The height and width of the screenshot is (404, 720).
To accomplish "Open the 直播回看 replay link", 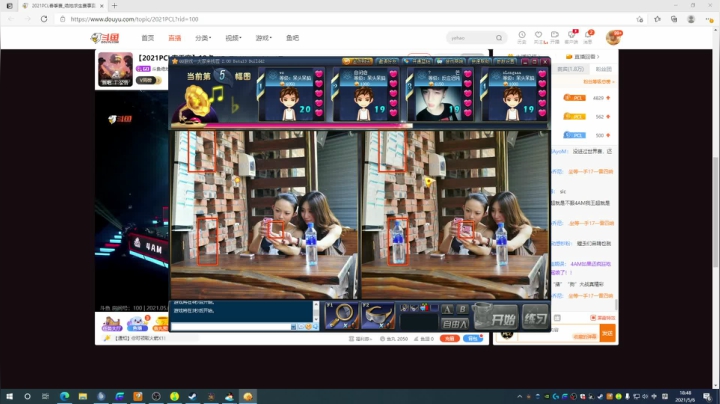I will click(x=583, y=56).
